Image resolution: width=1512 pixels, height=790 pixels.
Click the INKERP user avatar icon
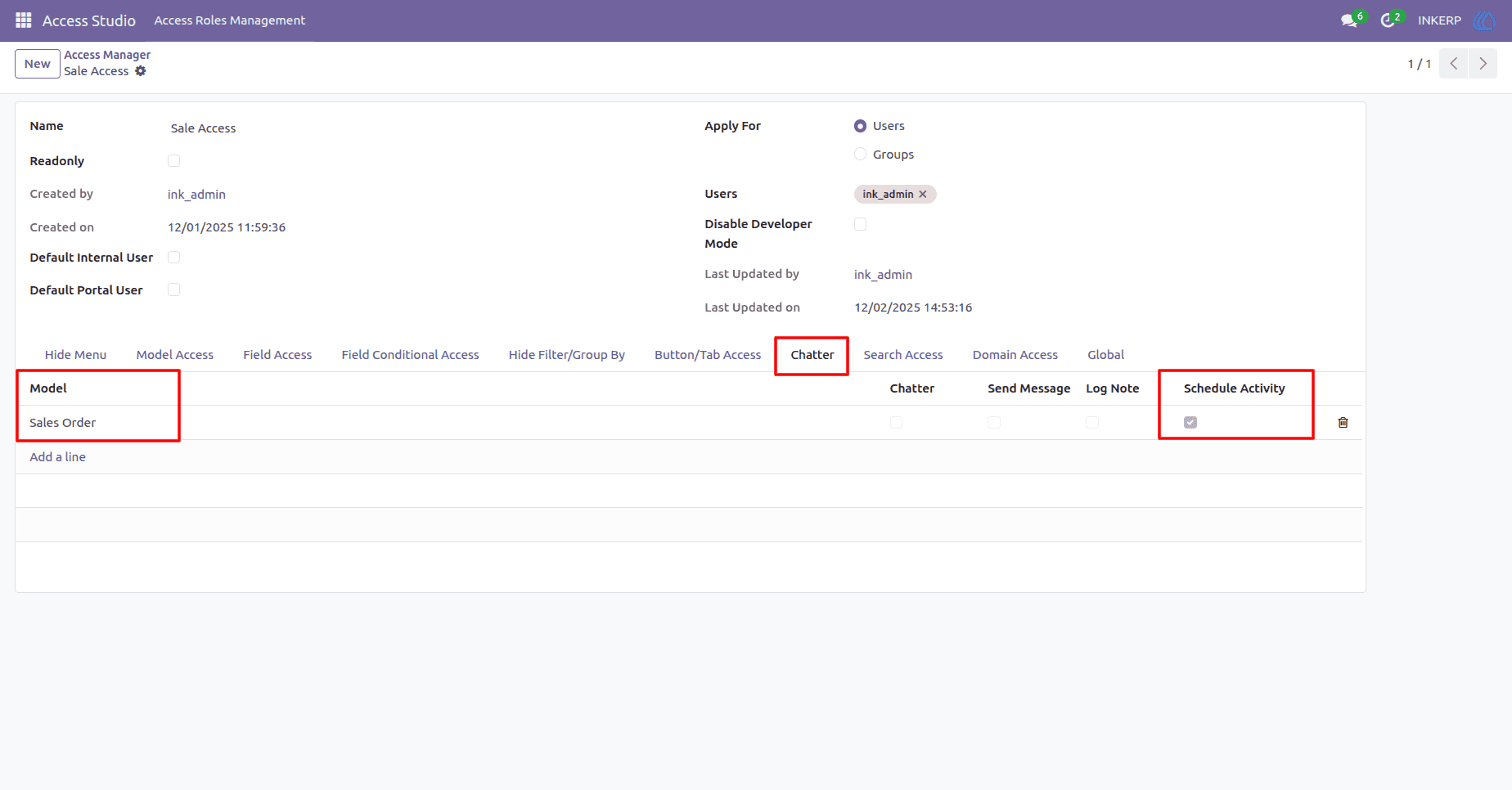[1484, 20]
